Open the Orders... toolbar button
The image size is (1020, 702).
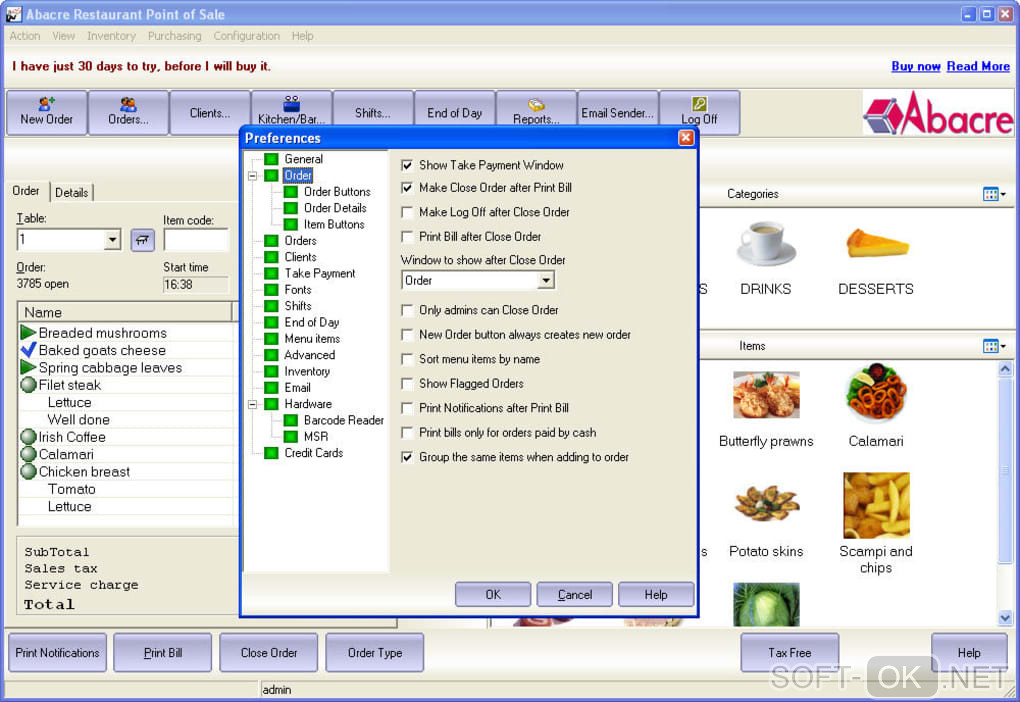point(128,113)
